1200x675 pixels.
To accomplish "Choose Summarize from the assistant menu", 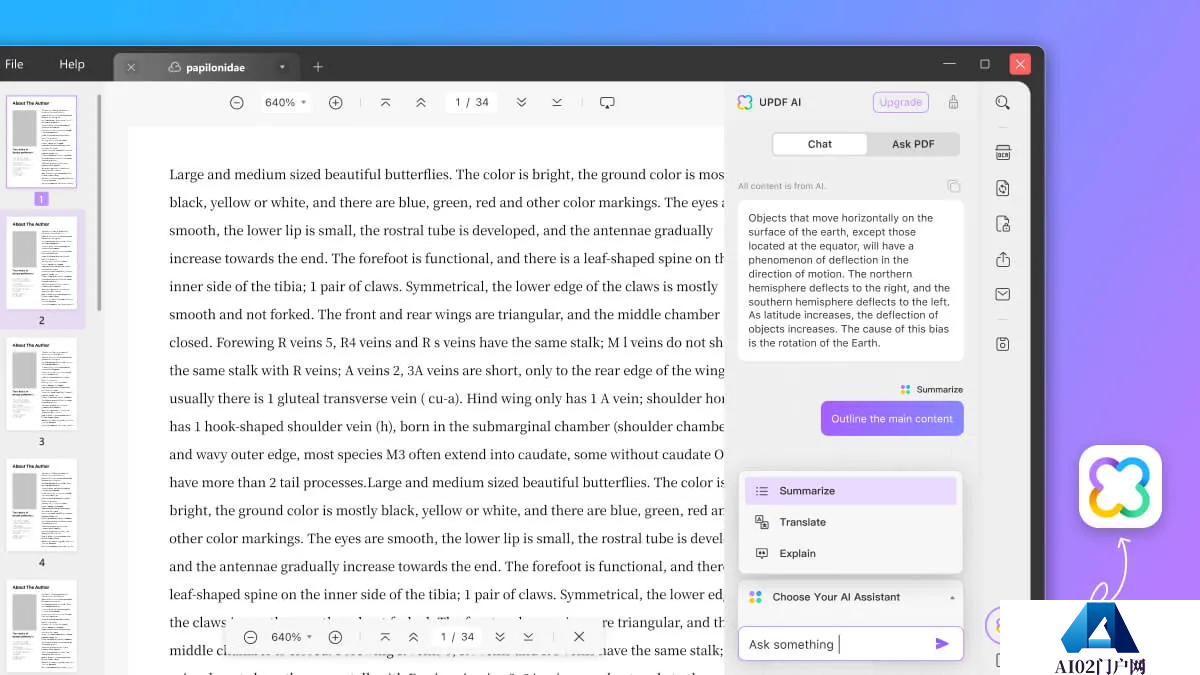I will (850, 491).
